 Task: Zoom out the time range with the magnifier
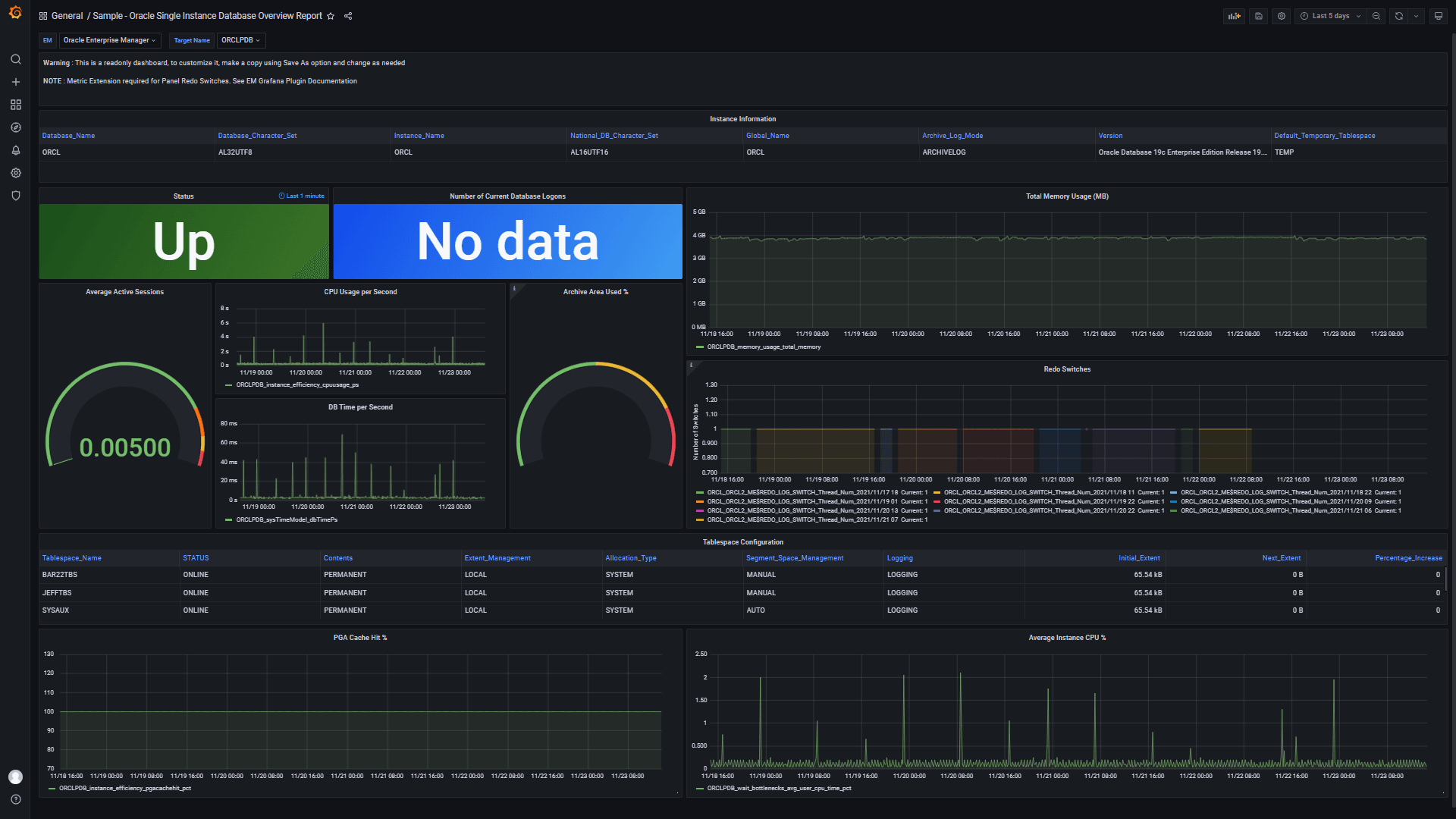(1377, 15)
